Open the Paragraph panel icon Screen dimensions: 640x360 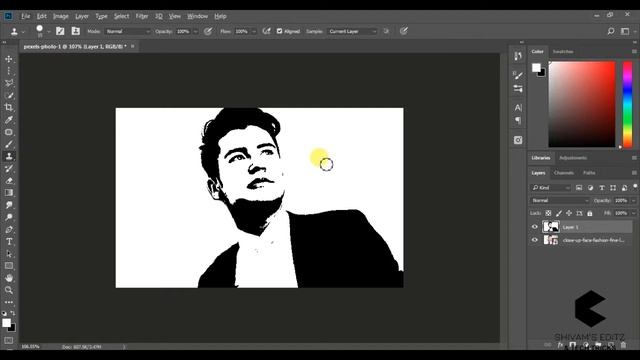coord(518,120)
